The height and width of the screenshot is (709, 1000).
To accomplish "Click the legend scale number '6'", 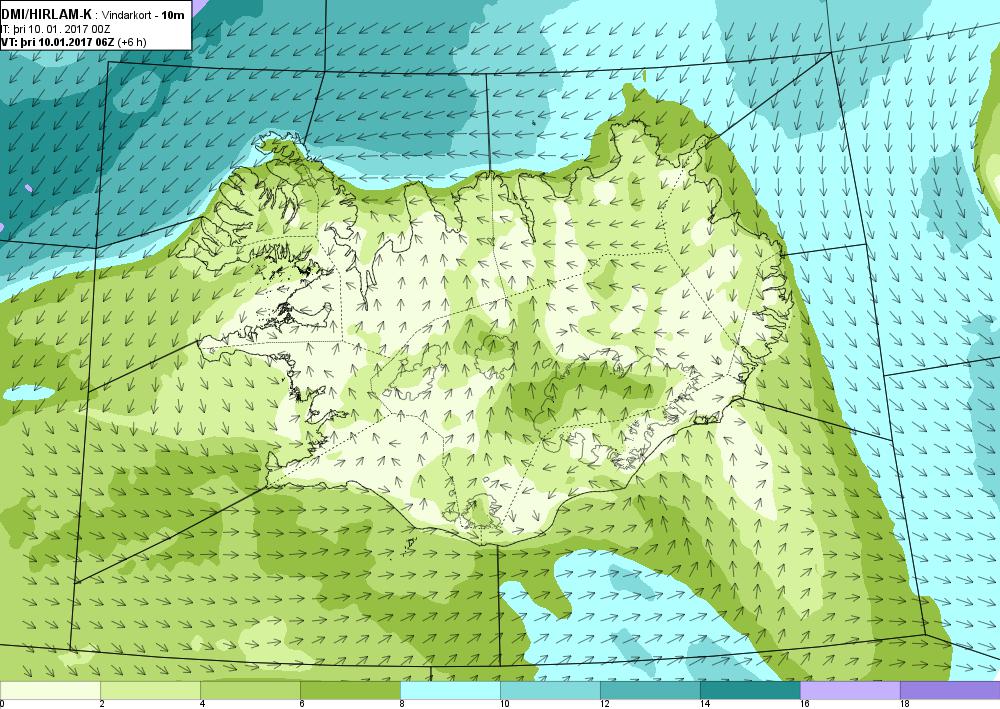I will click(x=302, y=704).
